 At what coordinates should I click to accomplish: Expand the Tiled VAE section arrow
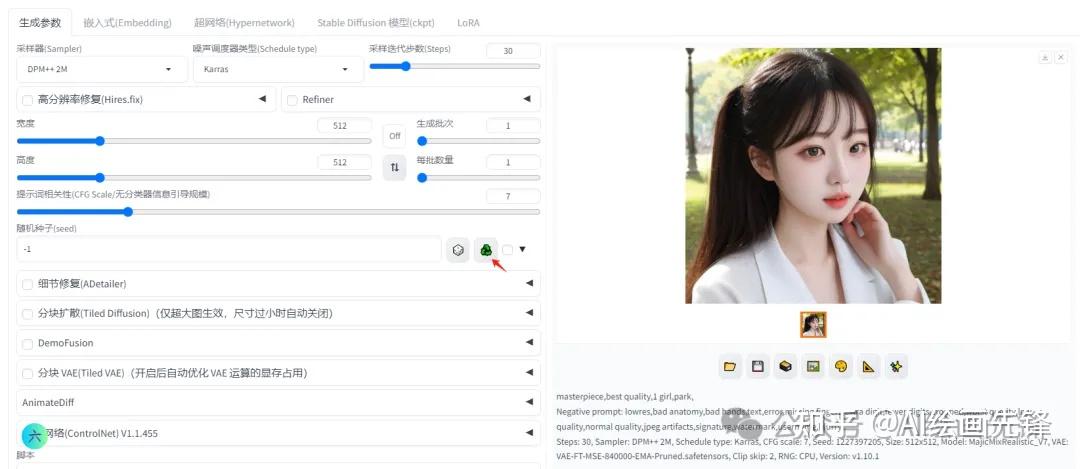529,373
